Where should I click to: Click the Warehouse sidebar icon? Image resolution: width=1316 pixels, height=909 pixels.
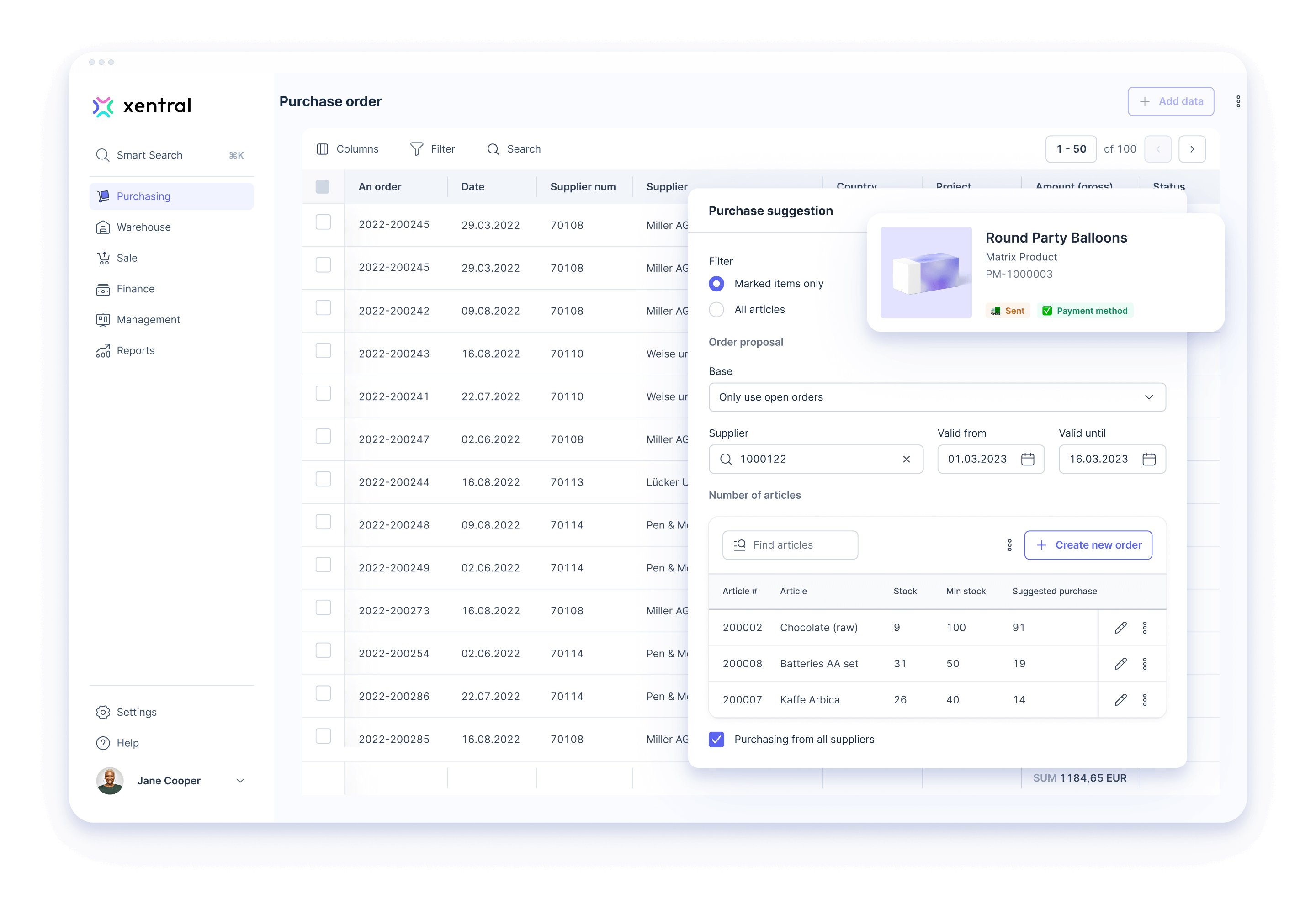[102, 227]
